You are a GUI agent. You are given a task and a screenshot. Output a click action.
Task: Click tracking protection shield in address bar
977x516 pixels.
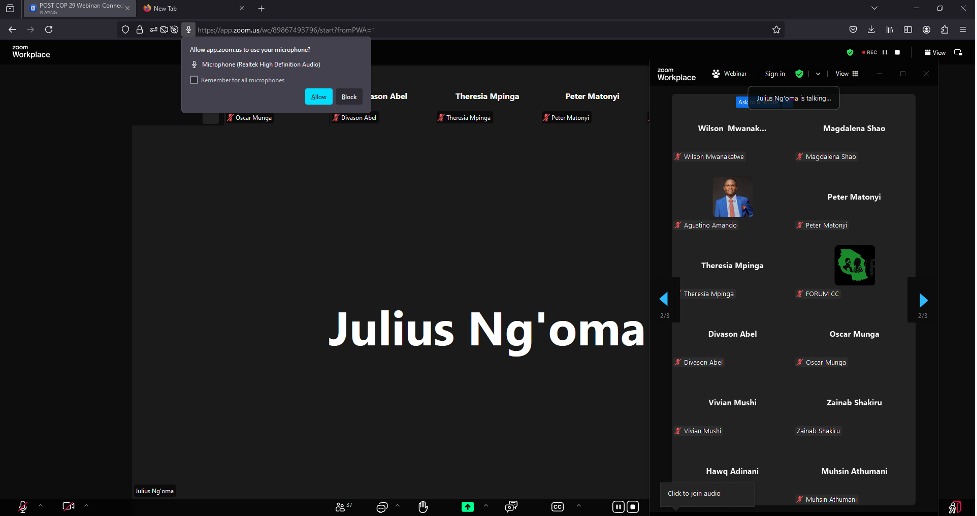click(125, 29)
